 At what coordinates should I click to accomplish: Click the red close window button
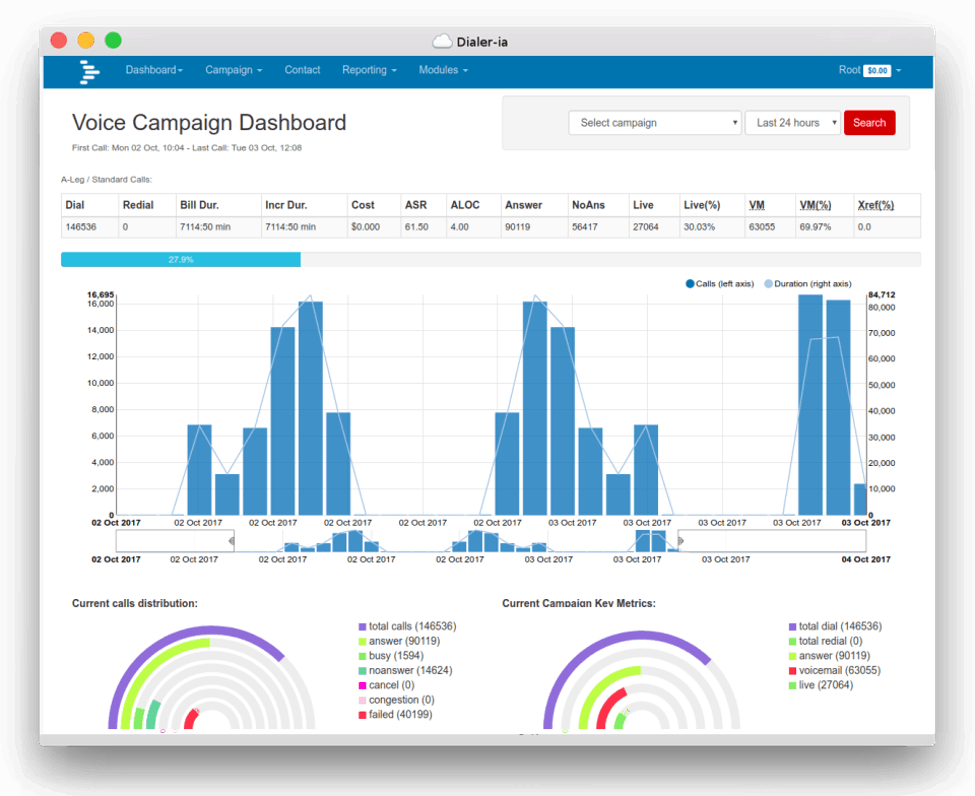coord(59,40)
